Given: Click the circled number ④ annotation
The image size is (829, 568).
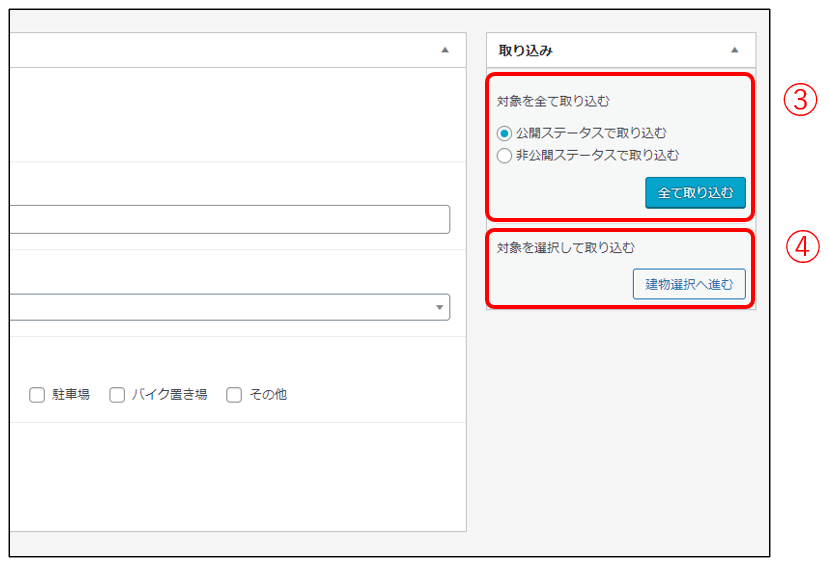Looking at the screenshot, I should (x=799, y=248).
